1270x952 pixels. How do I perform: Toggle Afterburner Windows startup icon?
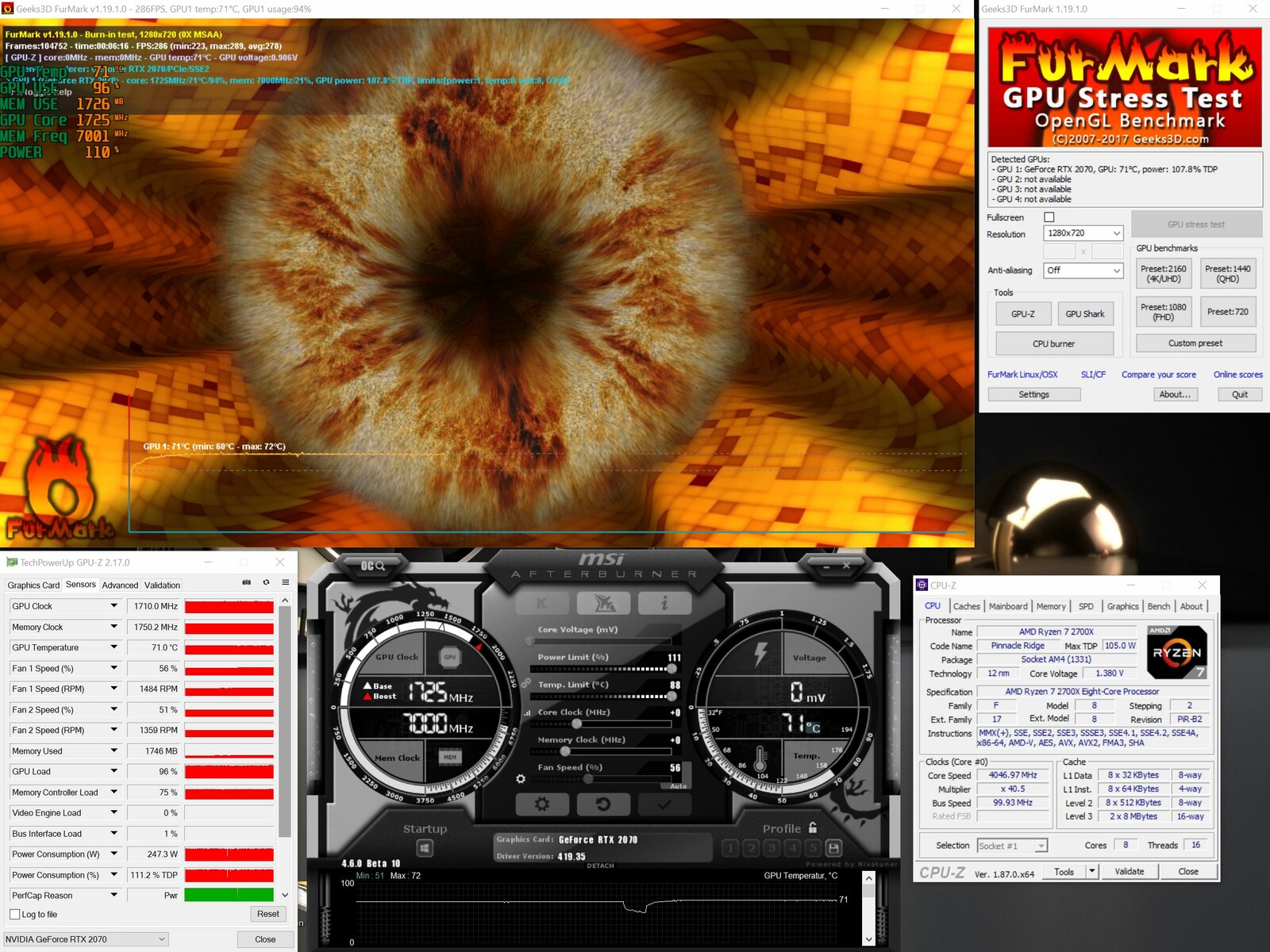coord(425,848)
